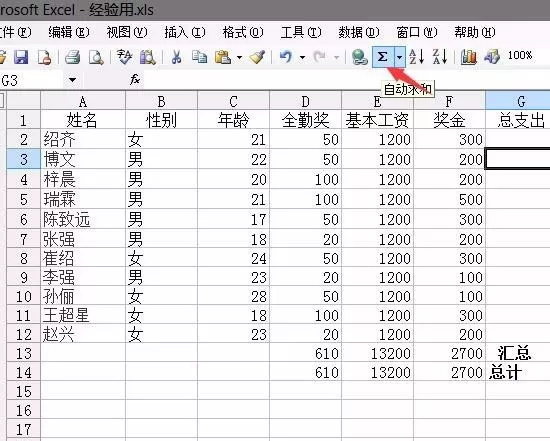Select the Format Painter brush icon
Image resolution: width=550 pixels, height=441 pixels.
tap(257, 57)
